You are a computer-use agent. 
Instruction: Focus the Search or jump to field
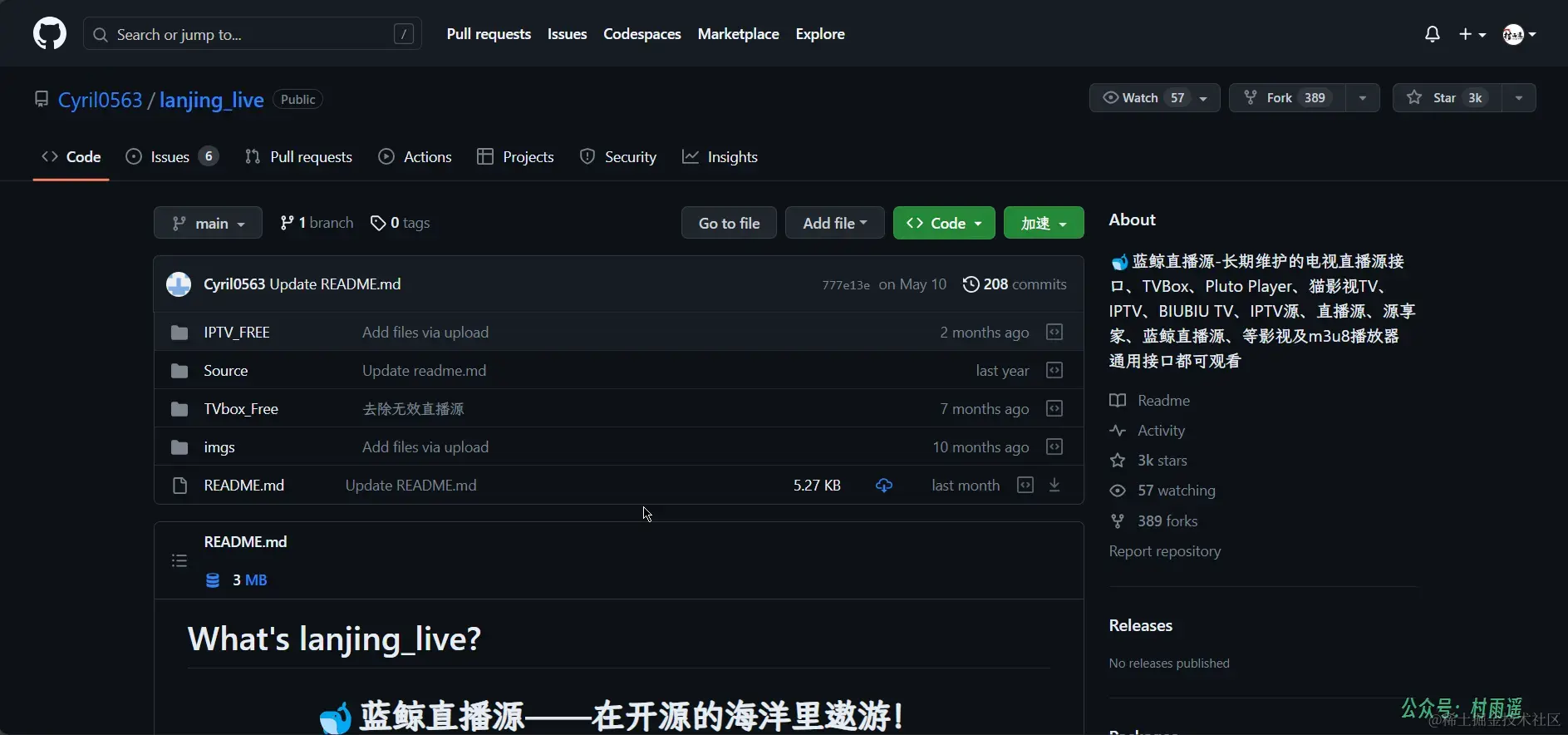point(253,34)
